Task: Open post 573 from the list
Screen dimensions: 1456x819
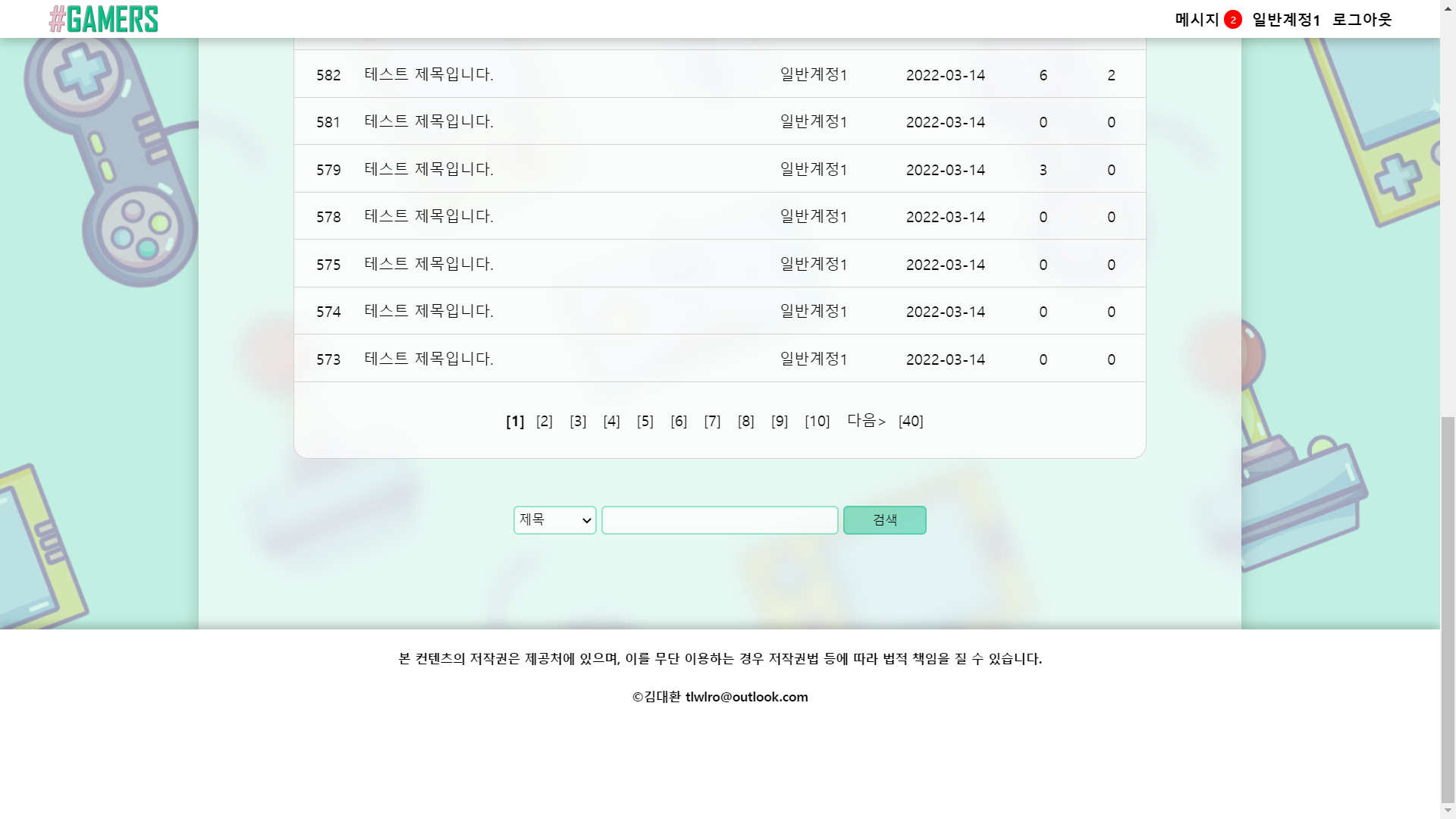Action: pos(428,358)
